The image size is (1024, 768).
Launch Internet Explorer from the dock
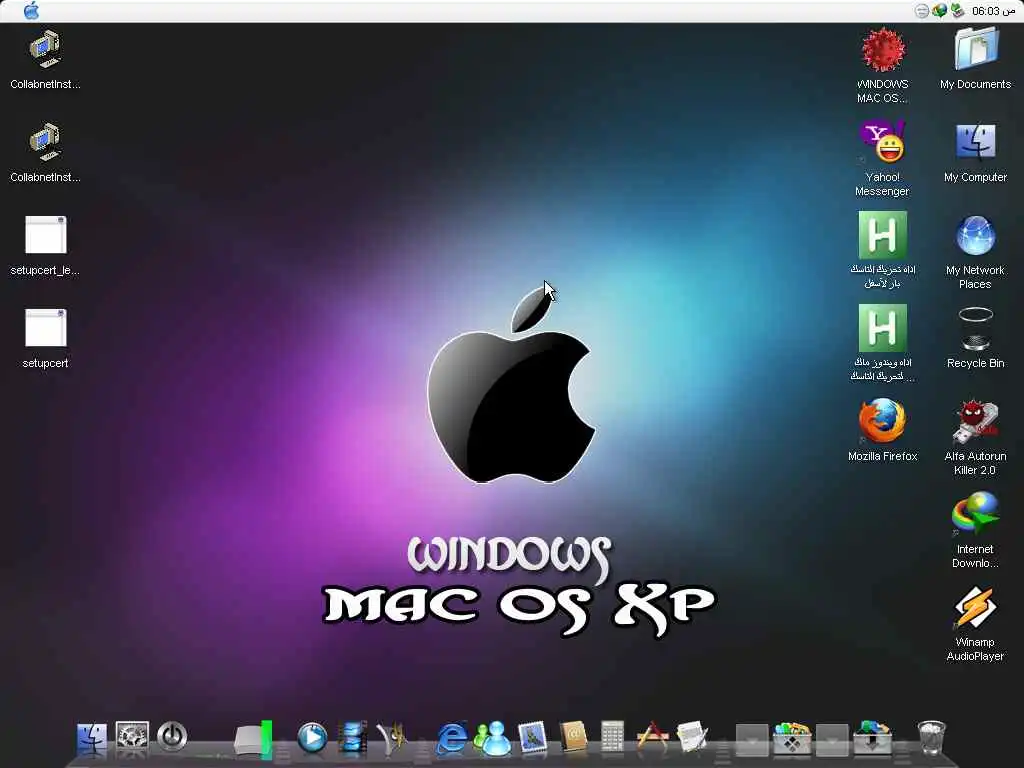pyautogui.click(x=452, y=738)
